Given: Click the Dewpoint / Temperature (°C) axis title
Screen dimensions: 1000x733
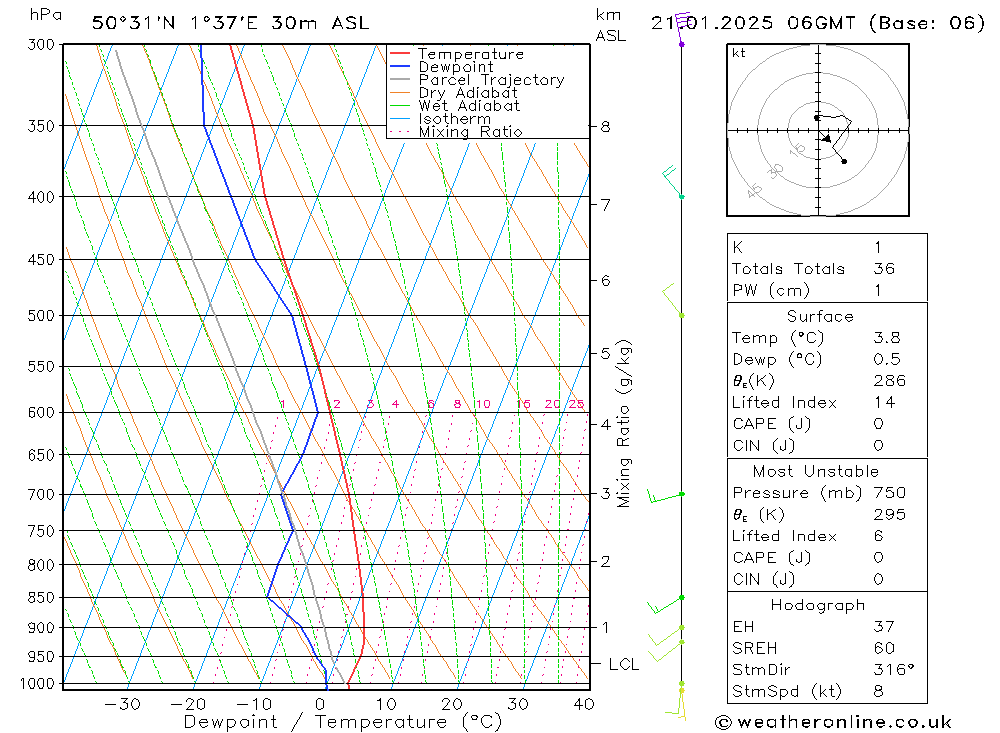Looking at the screenshot, I should [342, 723].
